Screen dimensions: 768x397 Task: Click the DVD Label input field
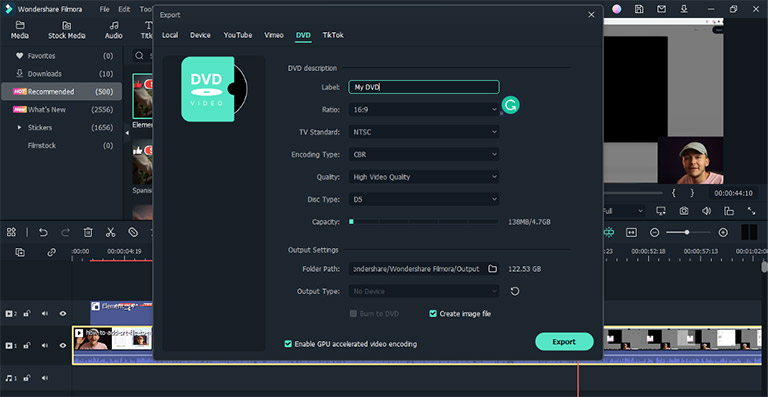(424, 87)
